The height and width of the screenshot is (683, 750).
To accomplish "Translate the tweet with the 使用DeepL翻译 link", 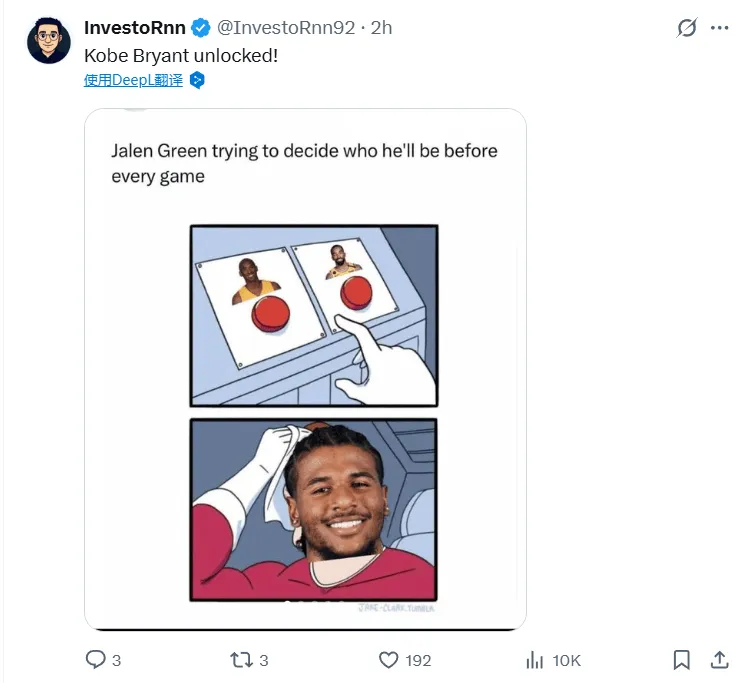I will [134, 80].
